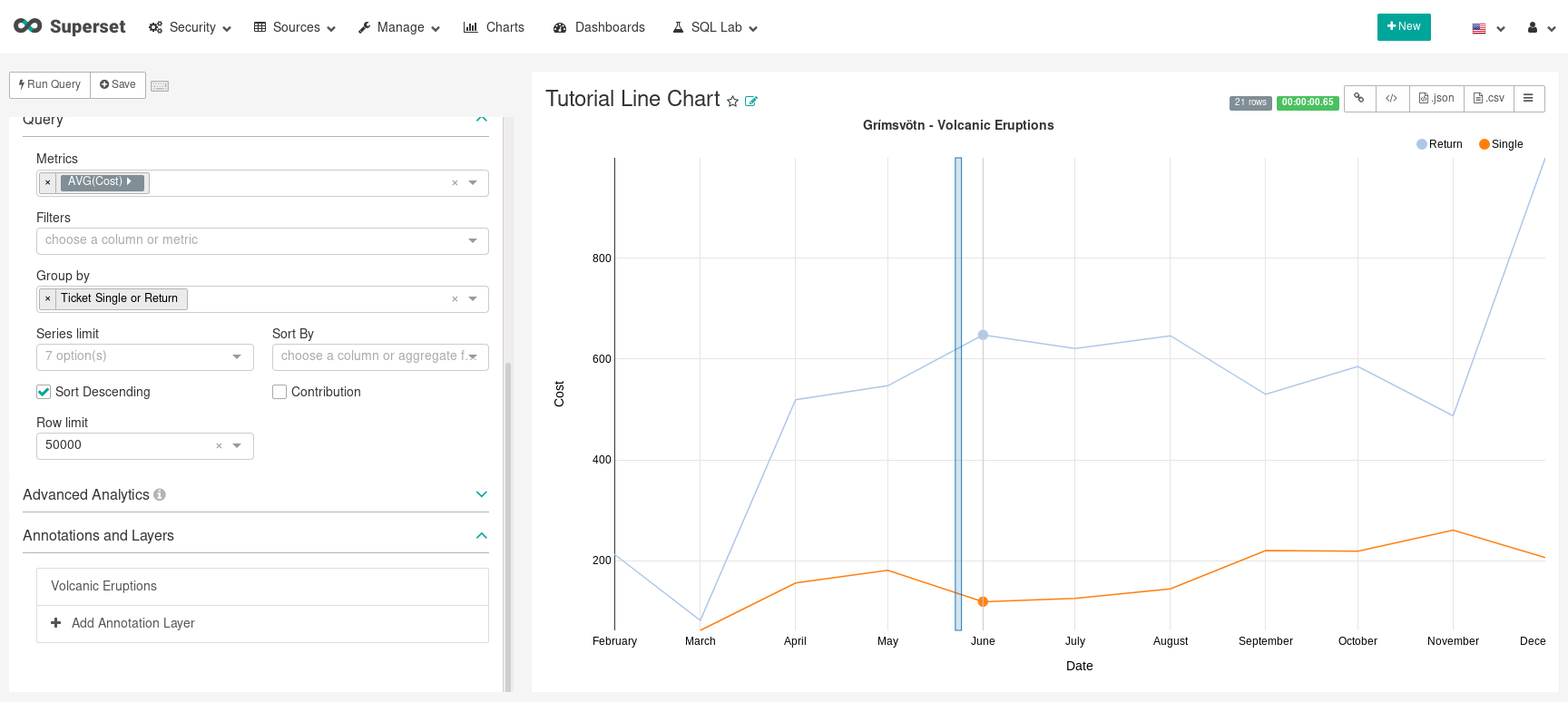Click the favorite star icon beside chart title

(732, 102)
